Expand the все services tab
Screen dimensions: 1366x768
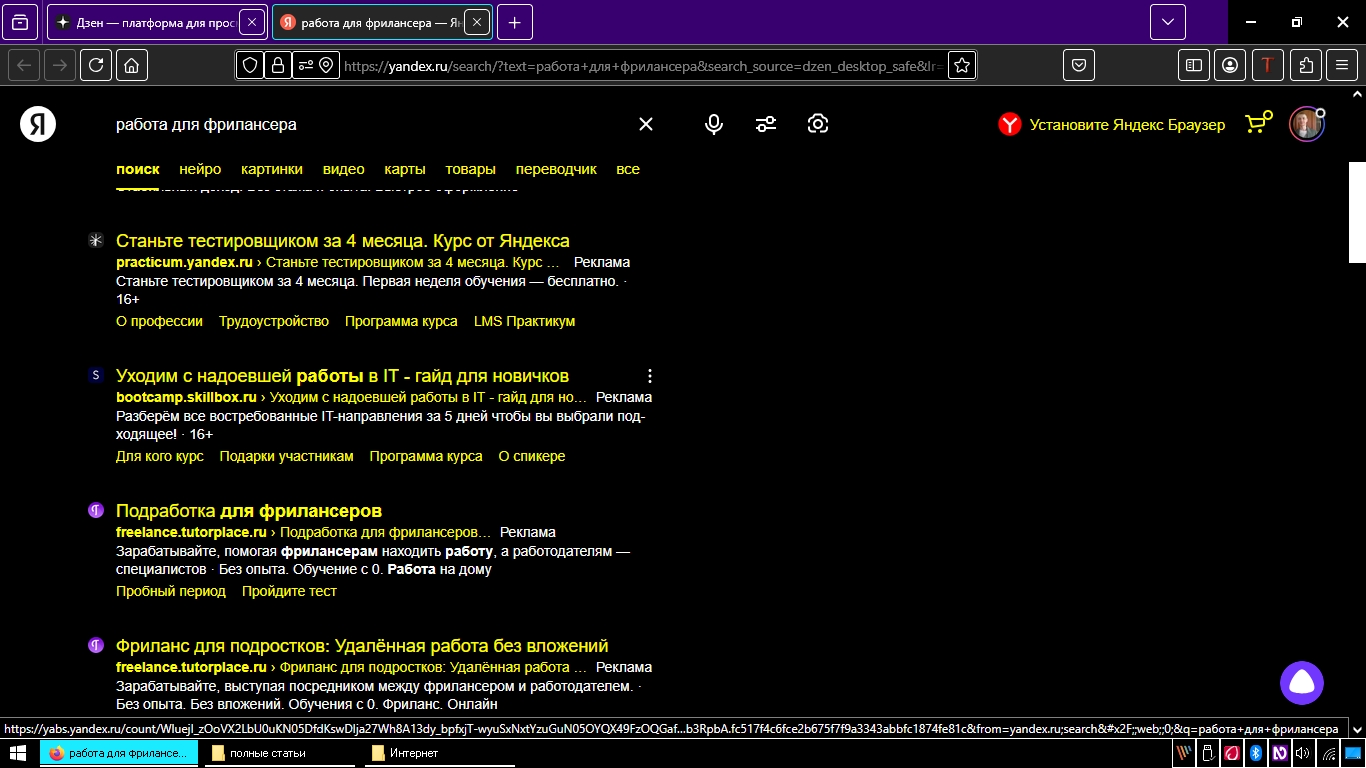(x=628, y=169)
